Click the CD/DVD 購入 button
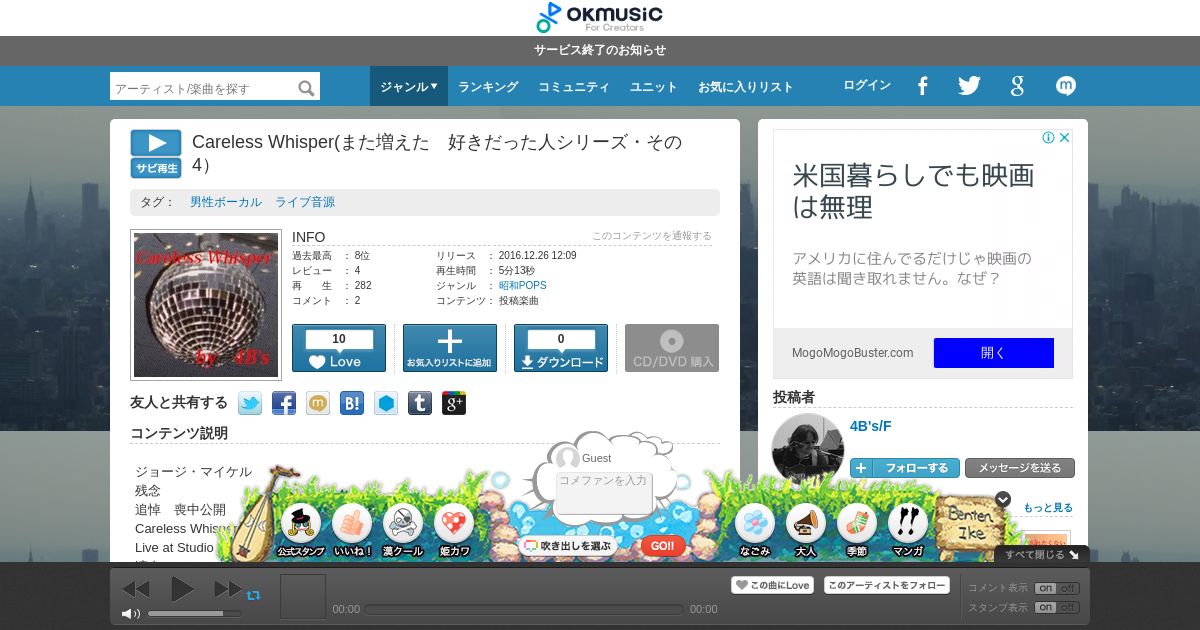The width and height of the screenshot is (1200, 630). click(672, 348)
